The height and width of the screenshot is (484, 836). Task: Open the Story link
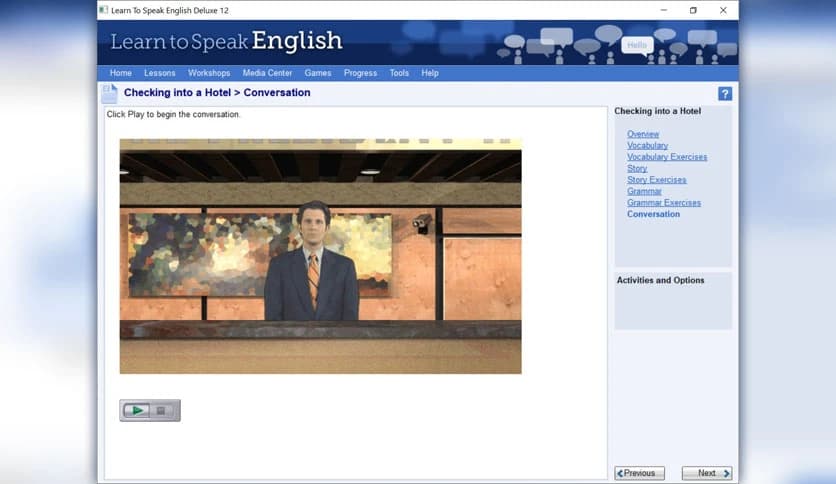click(x=637, y=168)
